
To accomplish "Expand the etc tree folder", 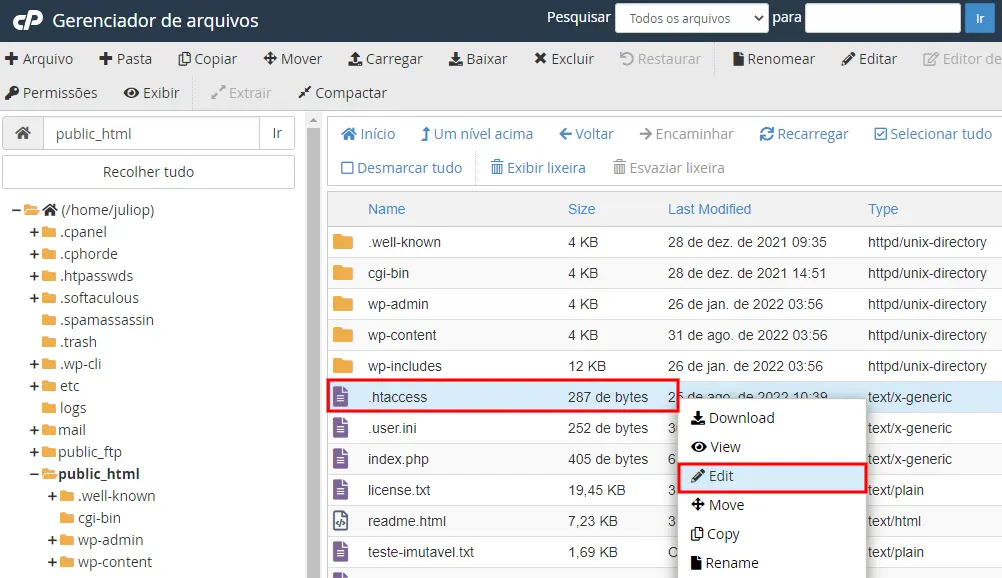I will (35, 386).
